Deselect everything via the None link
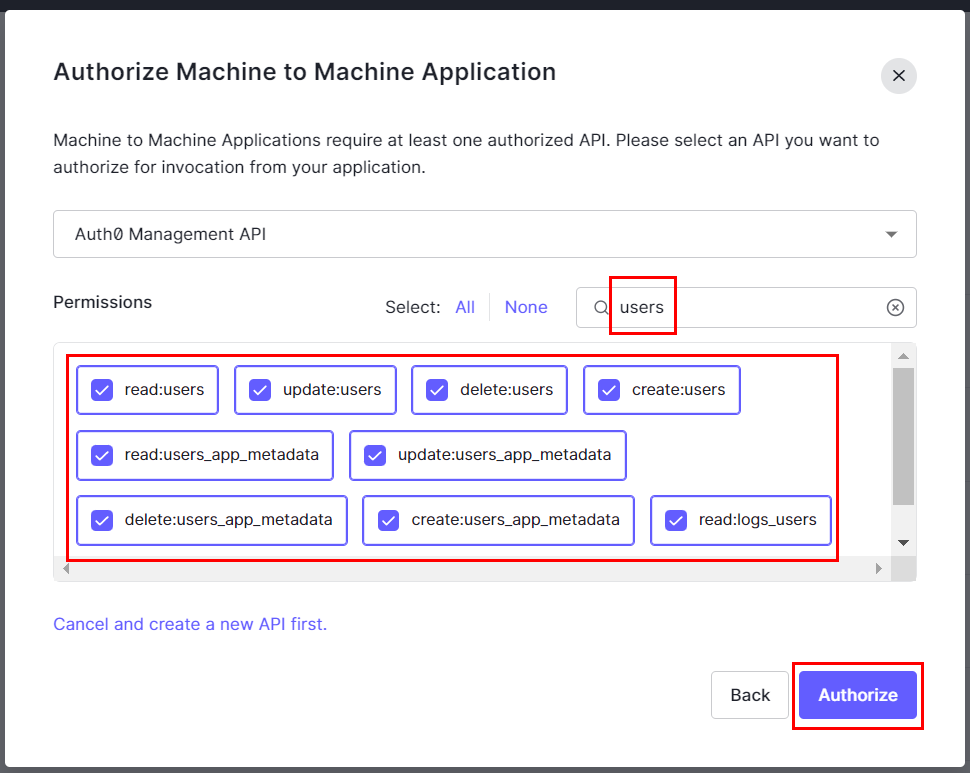The height and width of the screenshot is (773, 970). [525, 307]
